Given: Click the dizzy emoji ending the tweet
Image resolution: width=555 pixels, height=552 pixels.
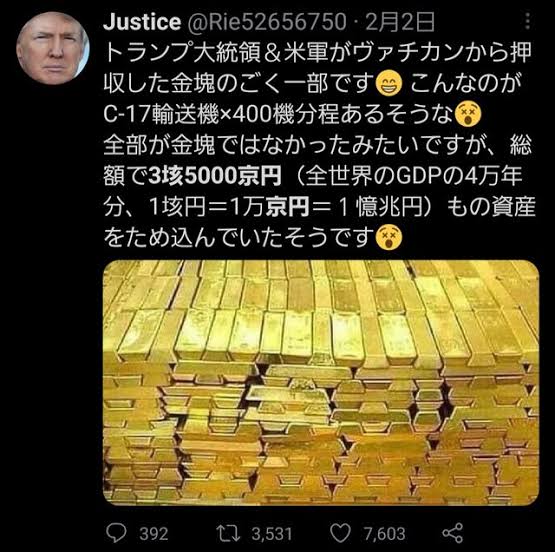Looking at the screenshot, I should pos(390,238).
